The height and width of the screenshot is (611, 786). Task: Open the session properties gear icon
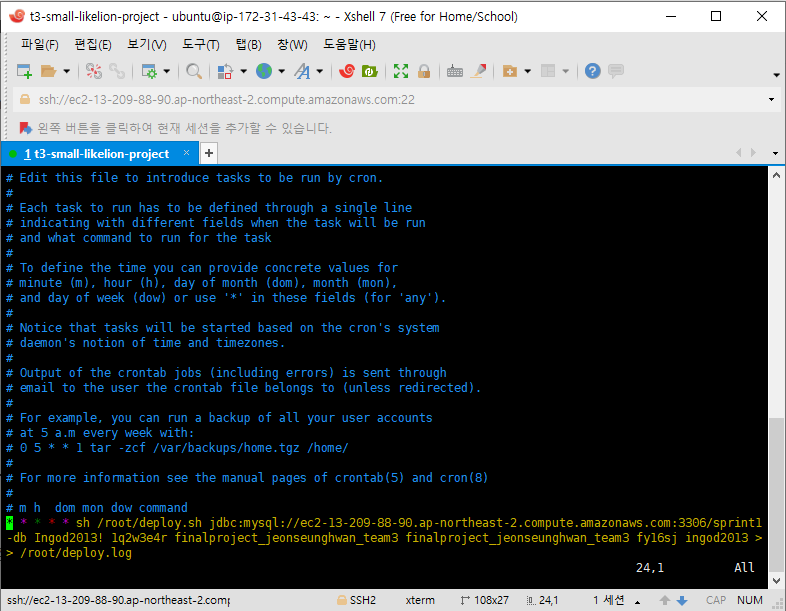pos(149,71)
